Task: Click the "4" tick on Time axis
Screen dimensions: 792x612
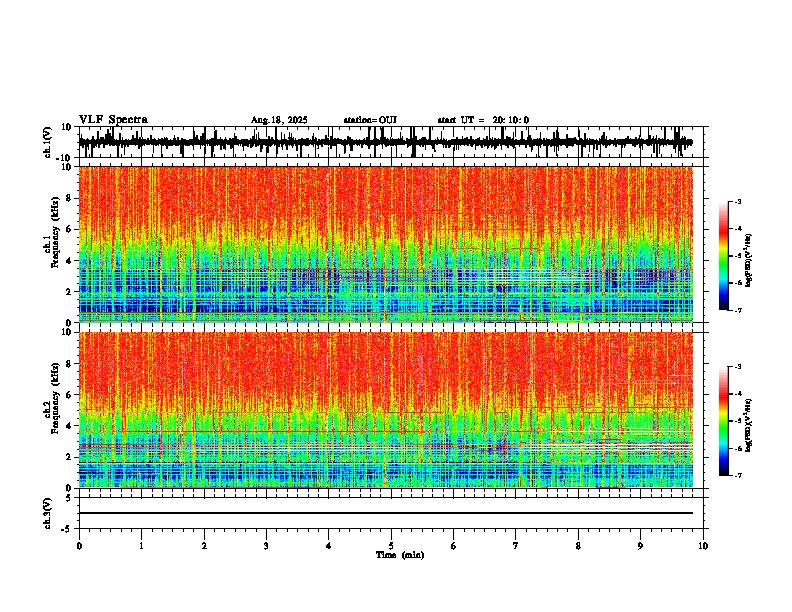Action: (329, 546)
